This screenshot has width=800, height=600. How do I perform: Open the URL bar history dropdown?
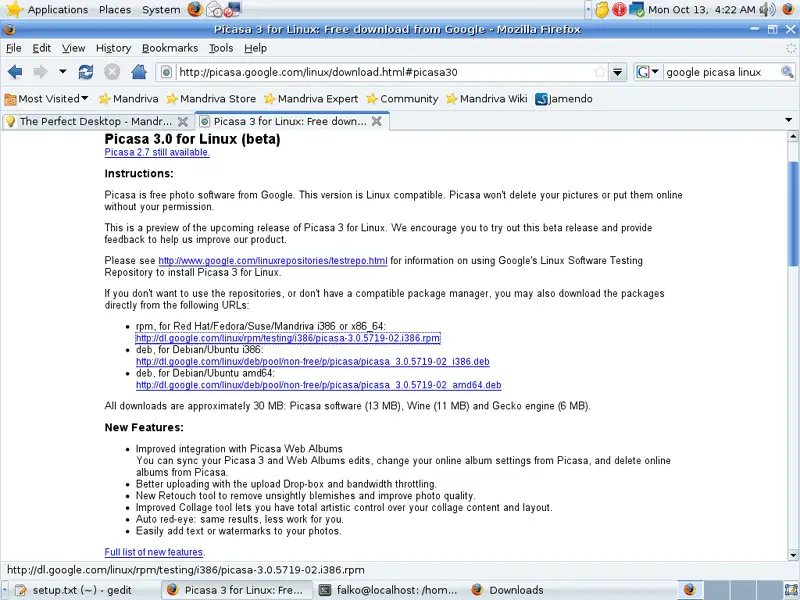click(617, 72)
